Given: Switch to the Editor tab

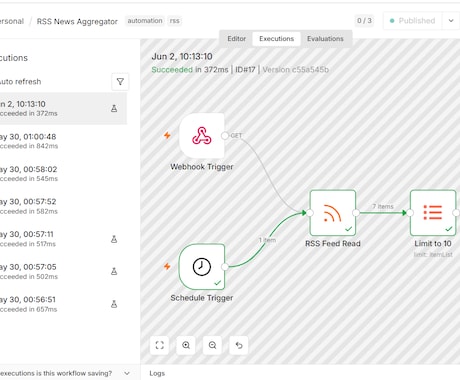Looking at the screenshot, I should [236, 39].
